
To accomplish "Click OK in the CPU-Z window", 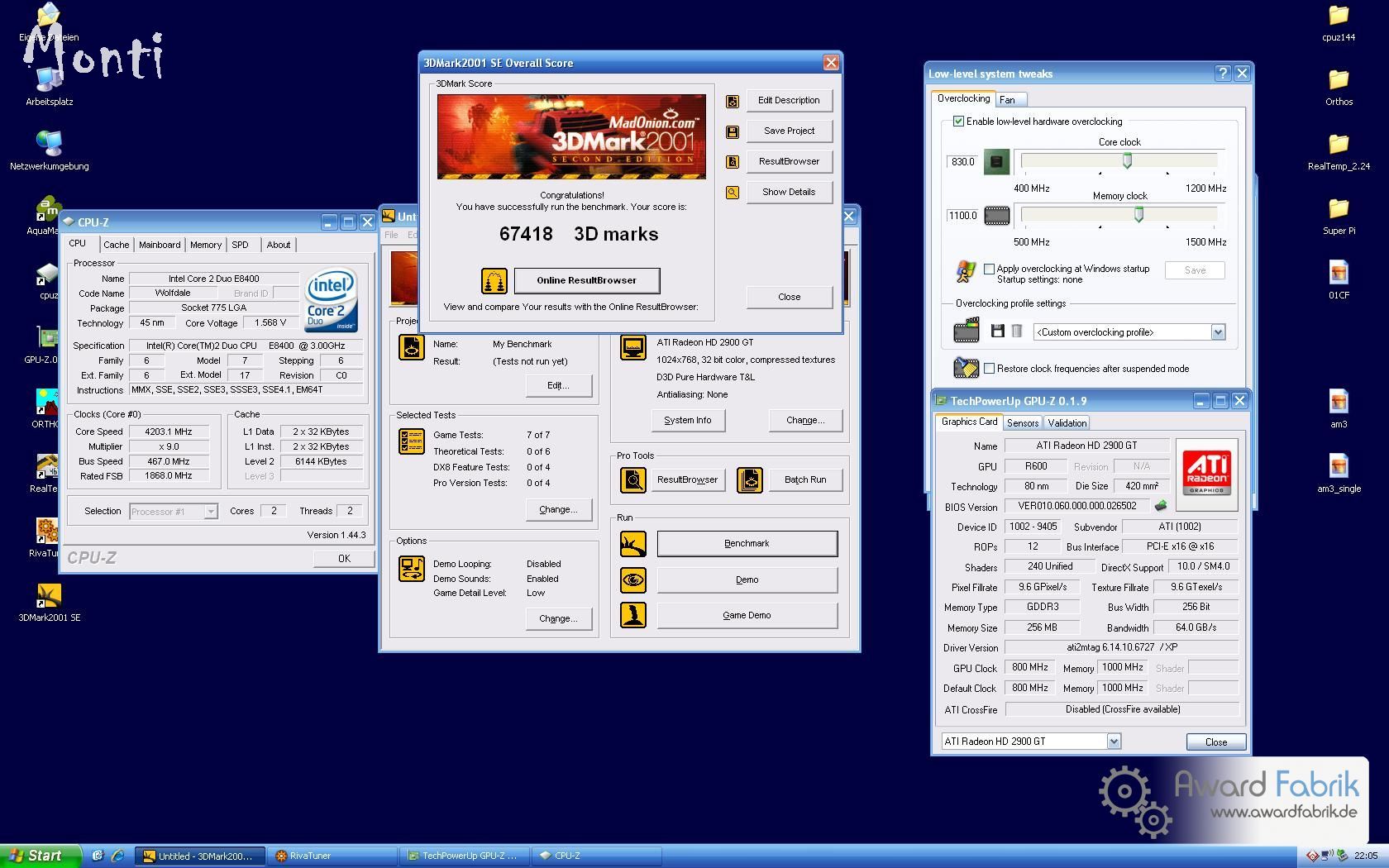I will pyautogui.click(x=344, y=559).
